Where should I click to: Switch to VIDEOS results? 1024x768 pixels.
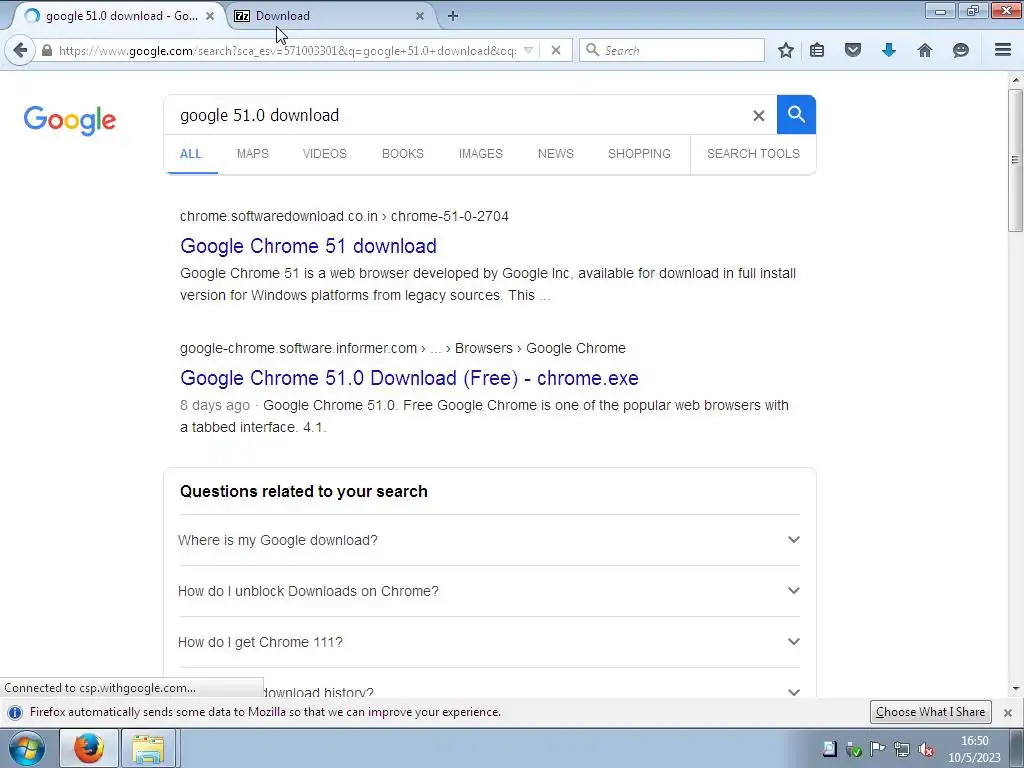[x=325, y=153]
